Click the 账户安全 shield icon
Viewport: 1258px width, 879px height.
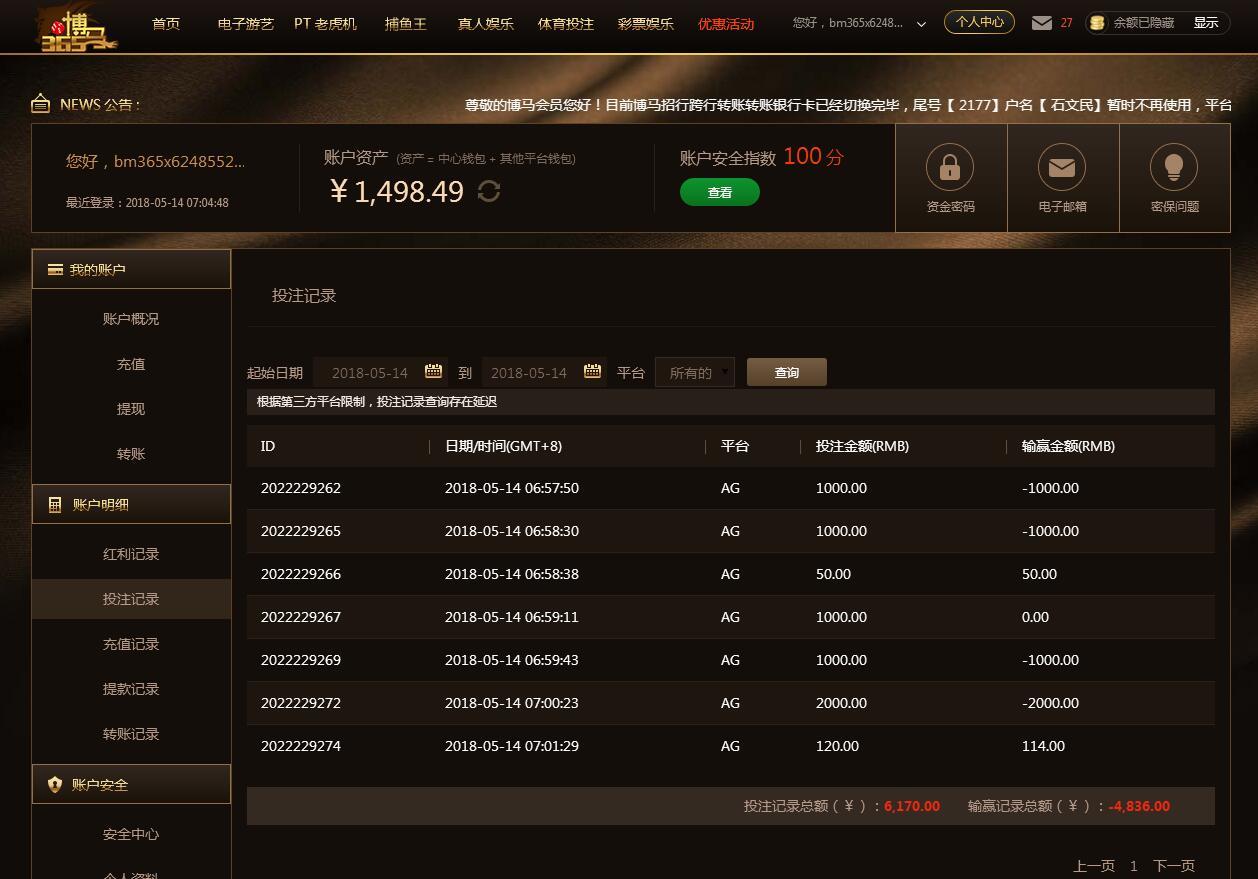point(55,785)
